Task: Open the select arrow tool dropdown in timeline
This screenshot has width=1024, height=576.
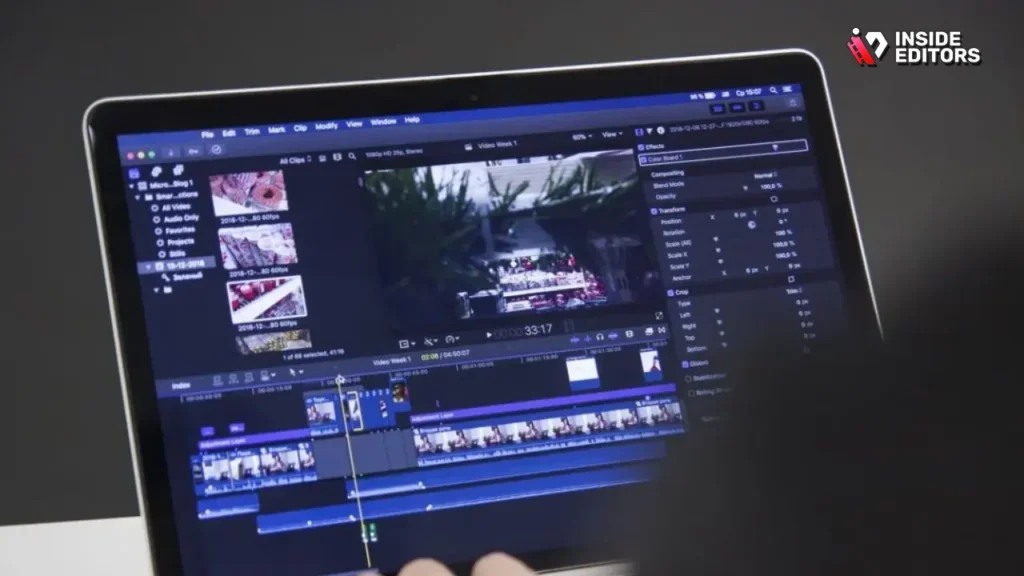Action: point(296,373)
